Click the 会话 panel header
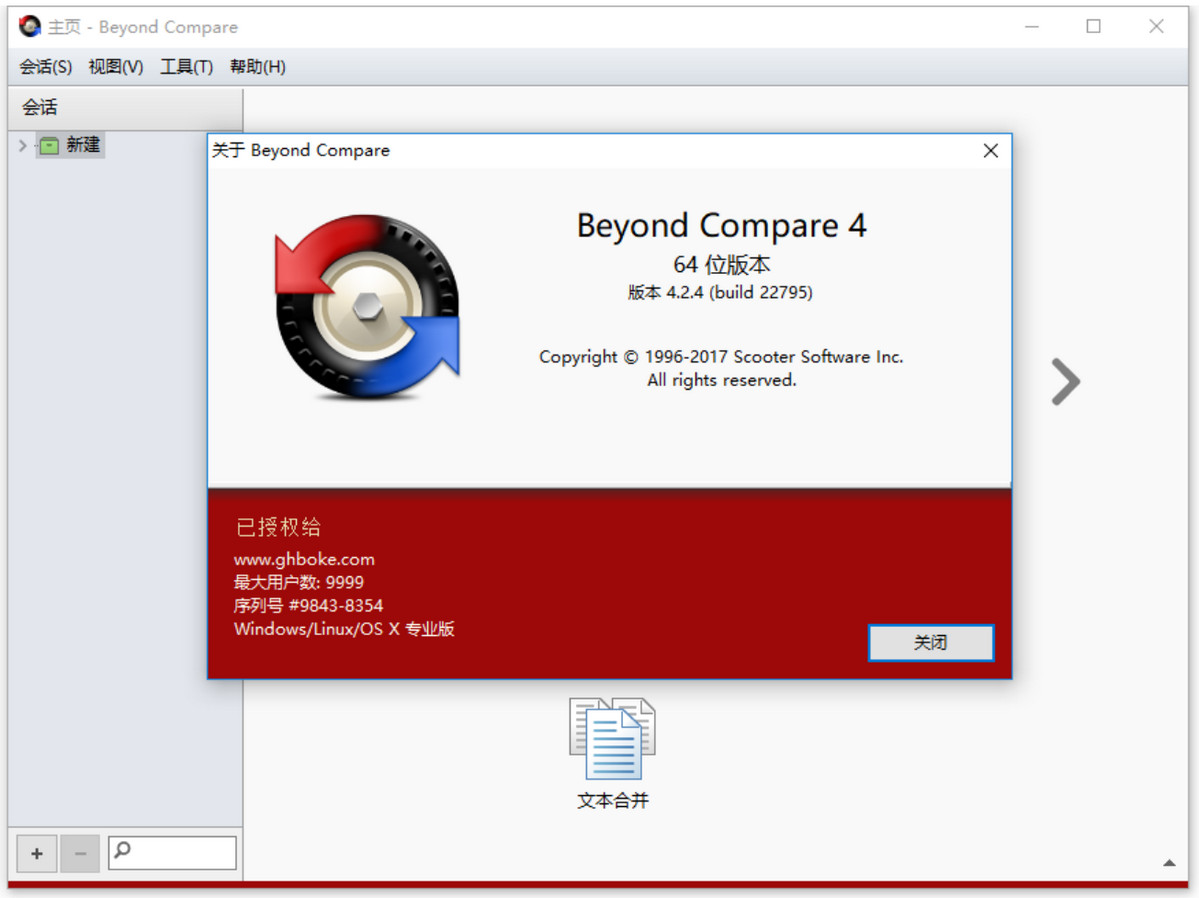The height and width of the screenshot is (898, 1199). click(125, 108)
